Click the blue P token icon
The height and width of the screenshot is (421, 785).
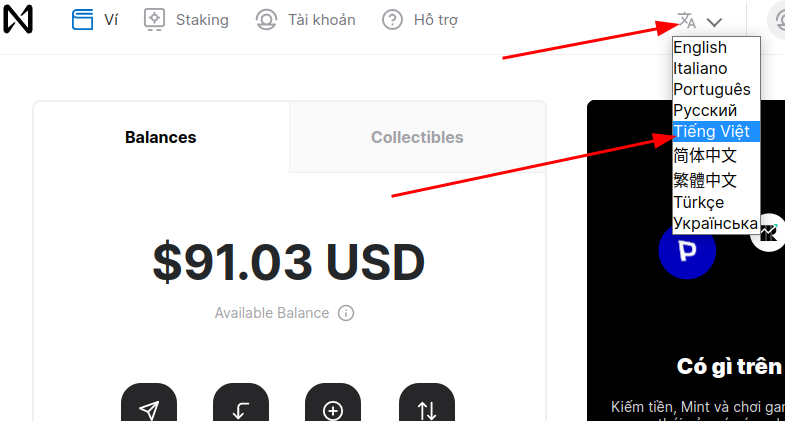(687, 250)
